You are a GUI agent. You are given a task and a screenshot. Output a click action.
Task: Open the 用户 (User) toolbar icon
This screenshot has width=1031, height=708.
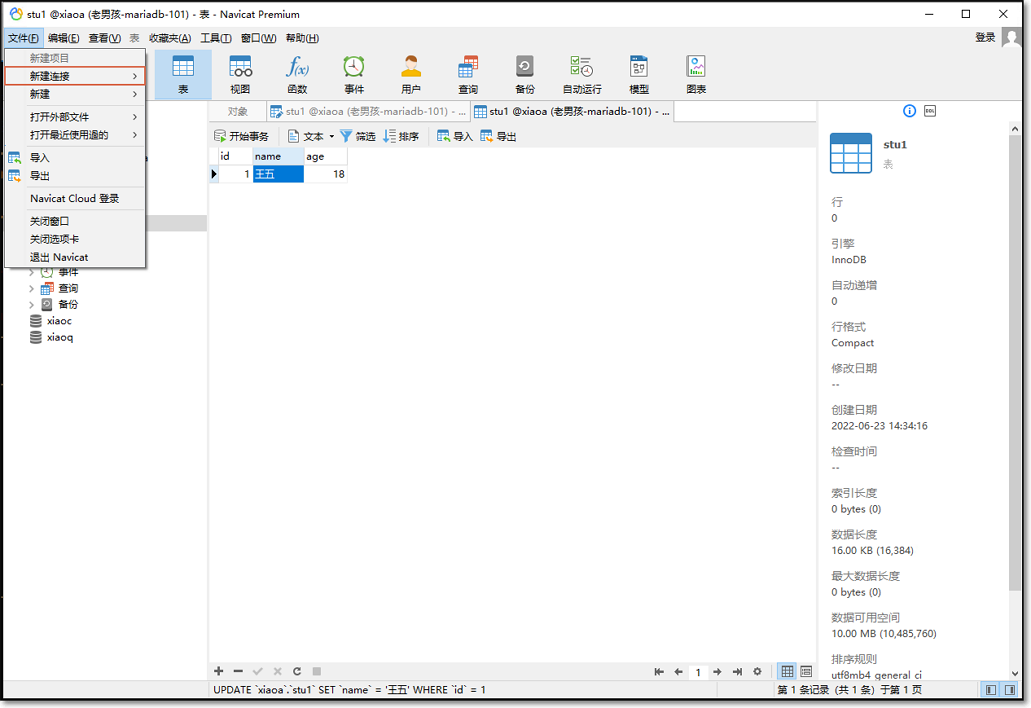(x=411, y=75)
